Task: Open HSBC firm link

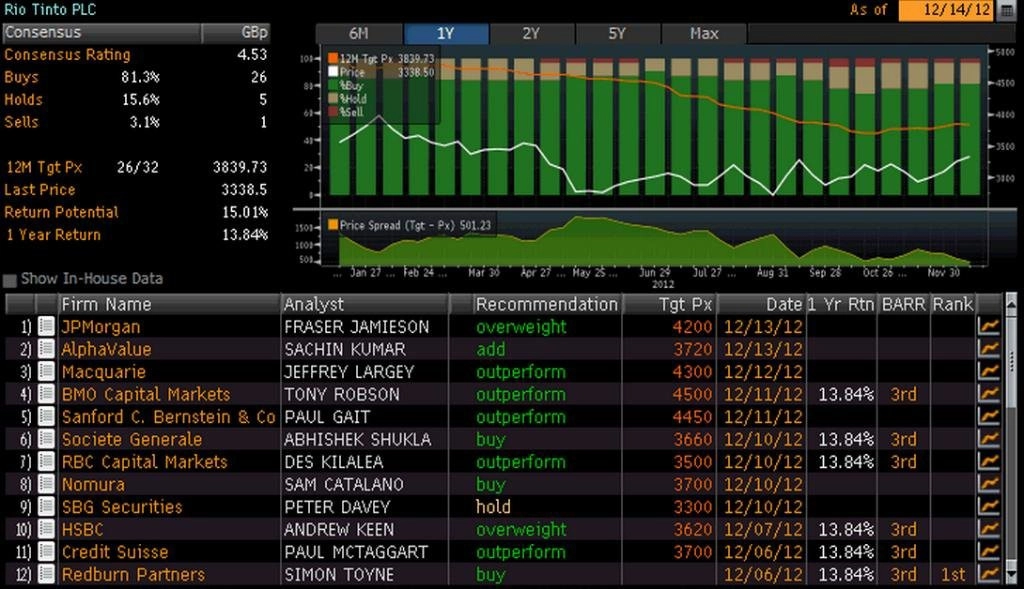Action: pyautogui.click(x=82, y=530)
